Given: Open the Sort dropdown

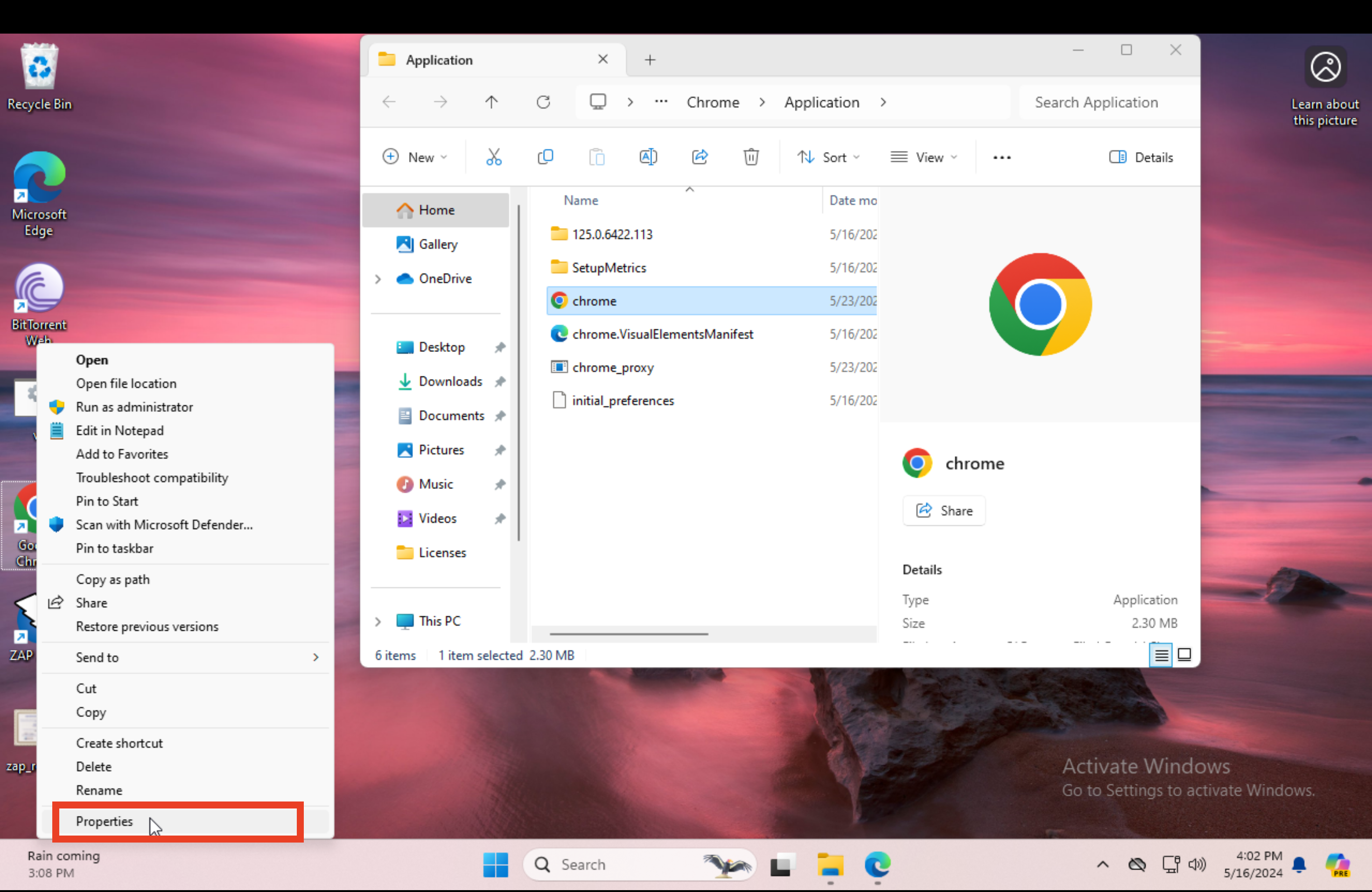Looking at the screenshot, I should (828, 157).
